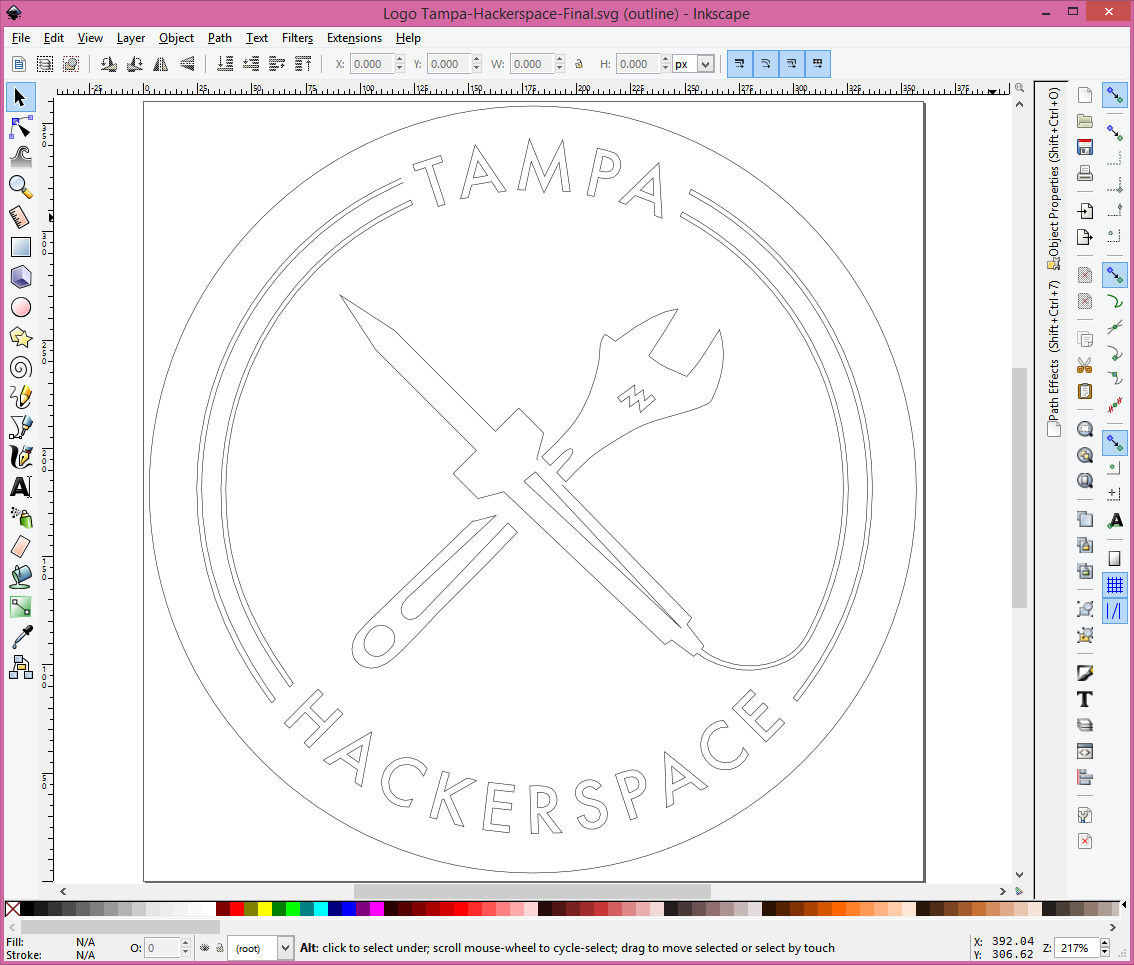Select the Measure ruler tool
The width and height of the screenshot is (1134, 965).
[20, 217]
